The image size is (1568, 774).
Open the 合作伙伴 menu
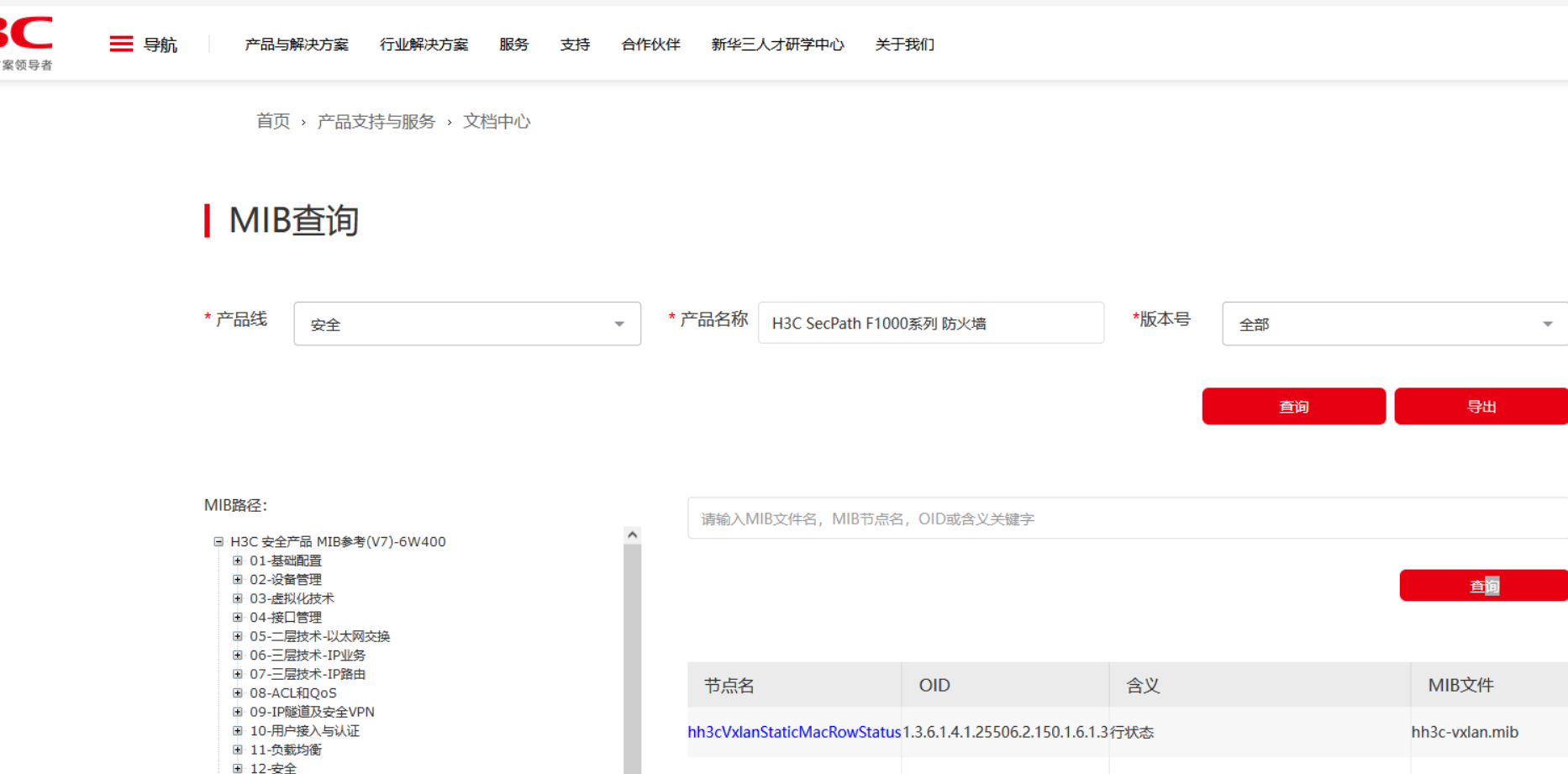[x=650, y=45]
